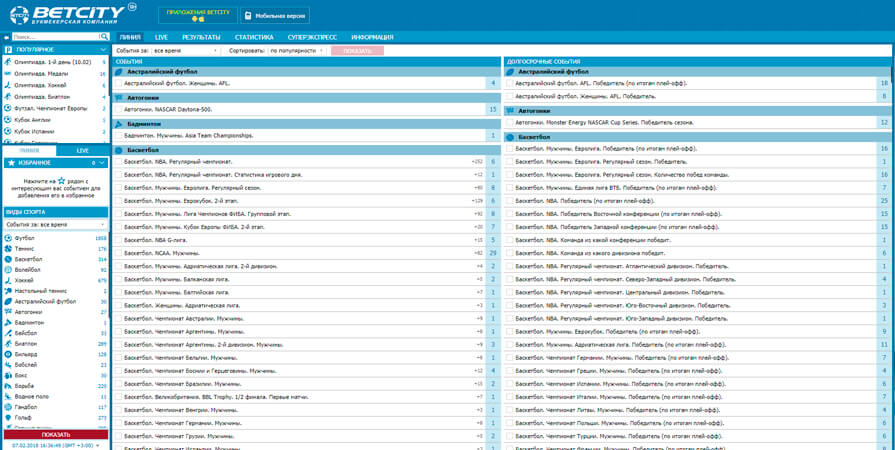
Task: Click the Бильярд sport icon
Action: coord(8,355)
